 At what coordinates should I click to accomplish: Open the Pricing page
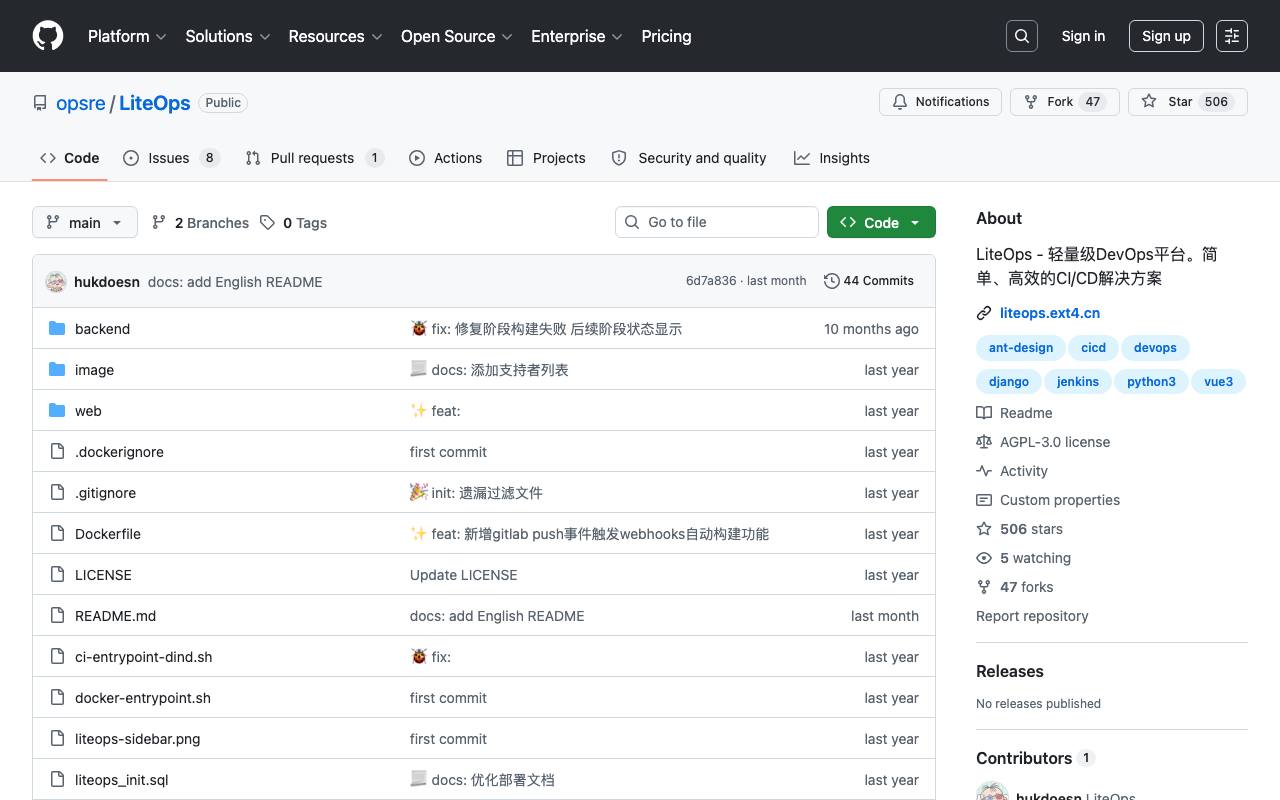(666, 36)
